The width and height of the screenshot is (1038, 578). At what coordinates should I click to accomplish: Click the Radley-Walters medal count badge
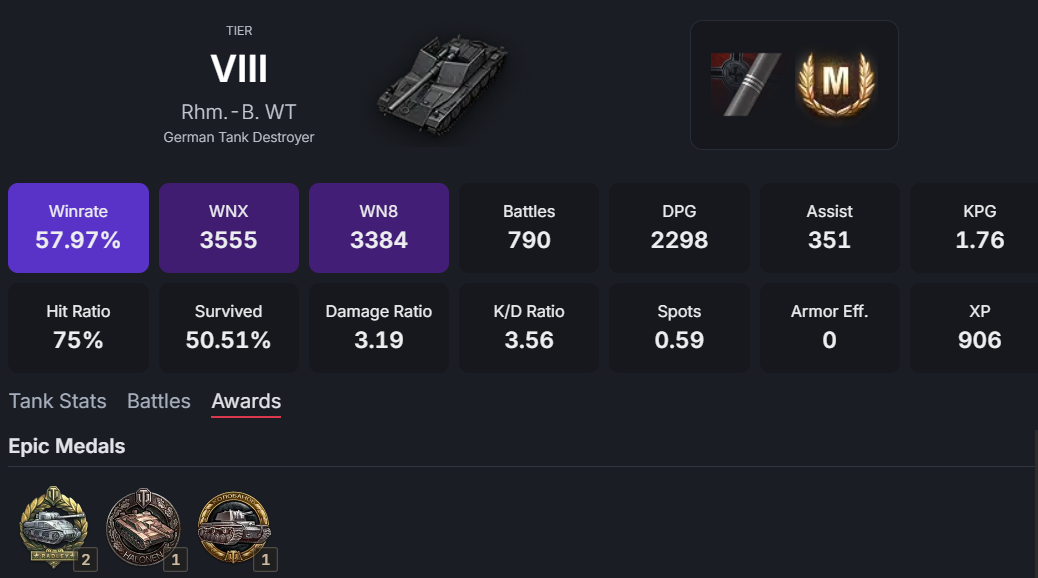[x=85, y=559]
